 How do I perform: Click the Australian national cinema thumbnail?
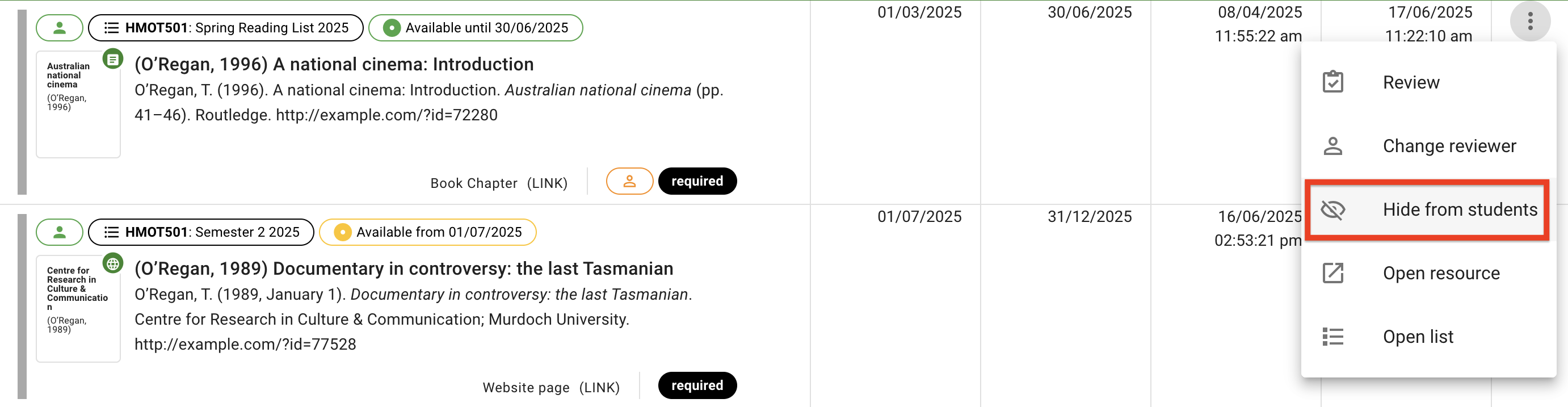pos(78,103)
